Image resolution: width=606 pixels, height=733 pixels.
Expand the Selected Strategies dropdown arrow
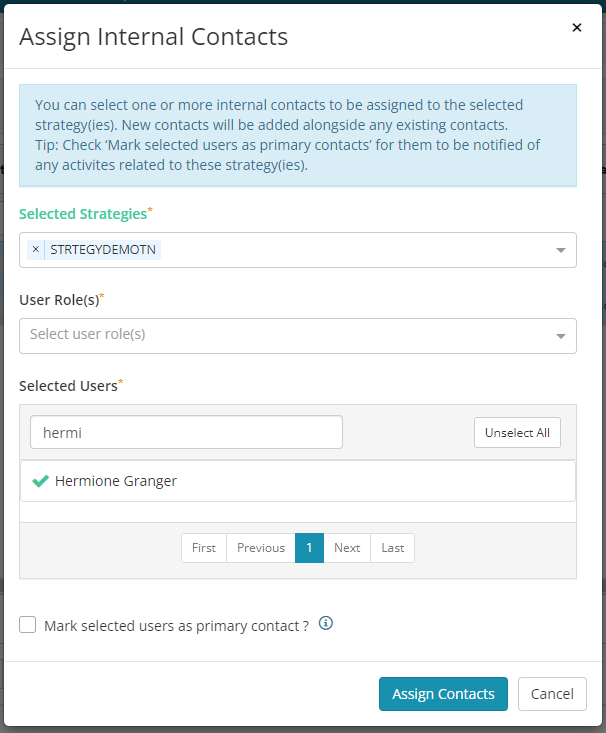point(561,250)
